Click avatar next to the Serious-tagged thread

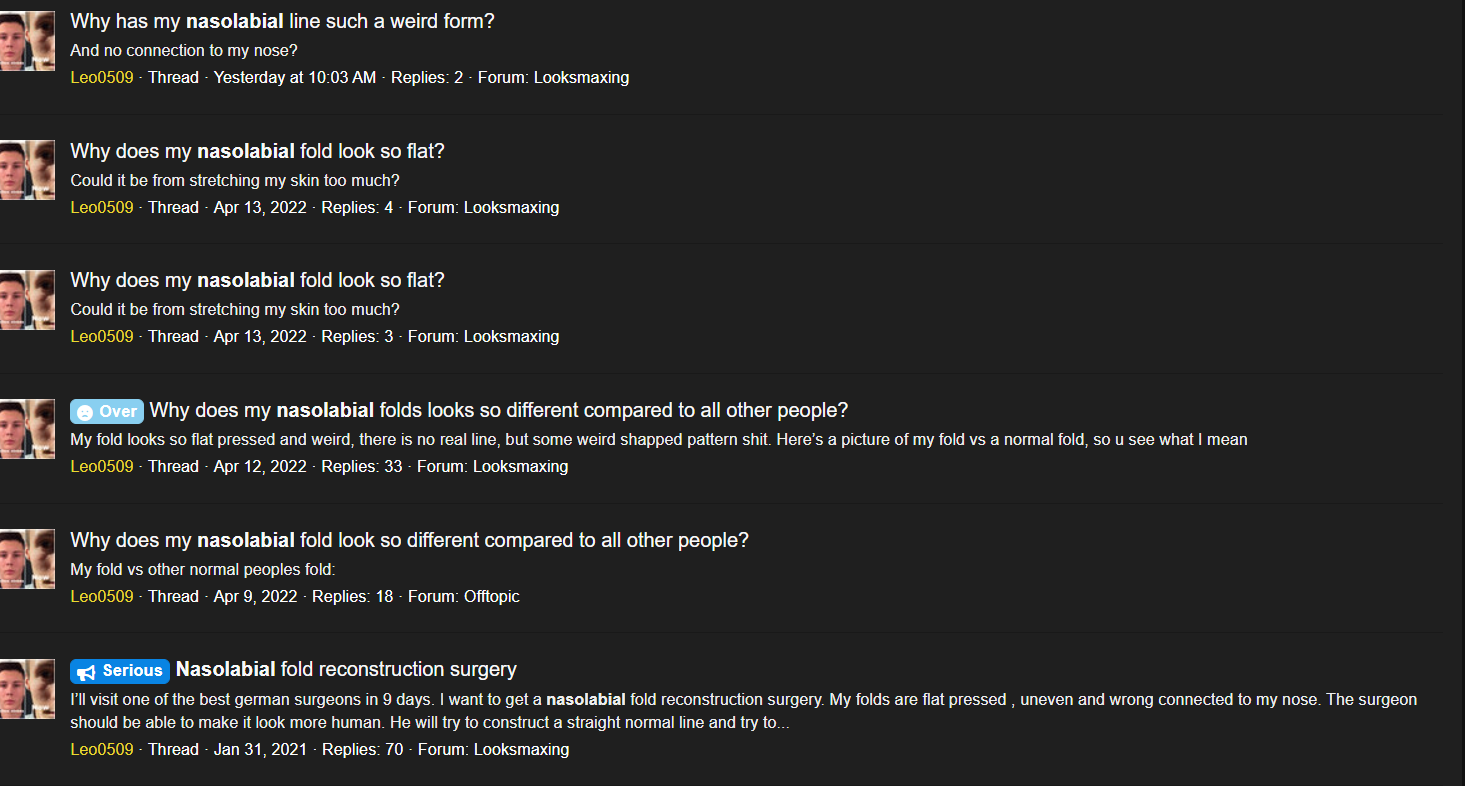click(27, 689)
